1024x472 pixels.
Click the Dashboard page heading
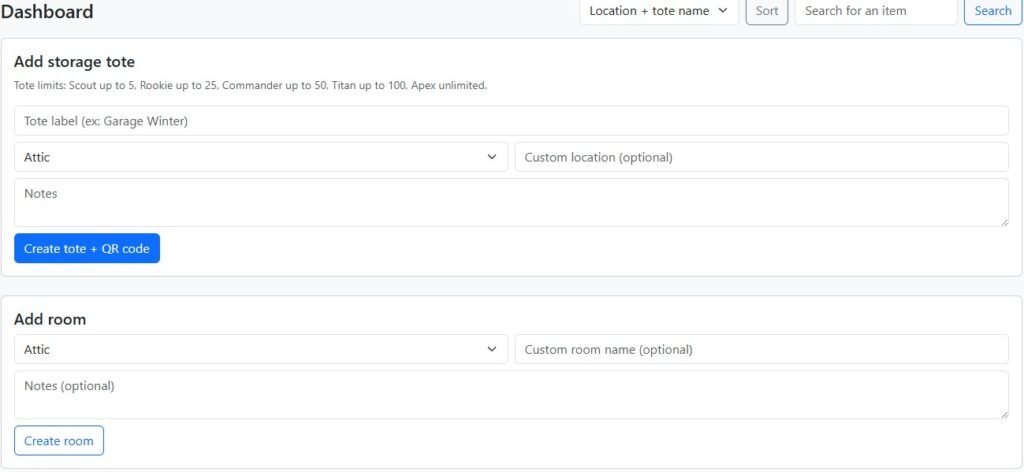click(x=47, y=12)
